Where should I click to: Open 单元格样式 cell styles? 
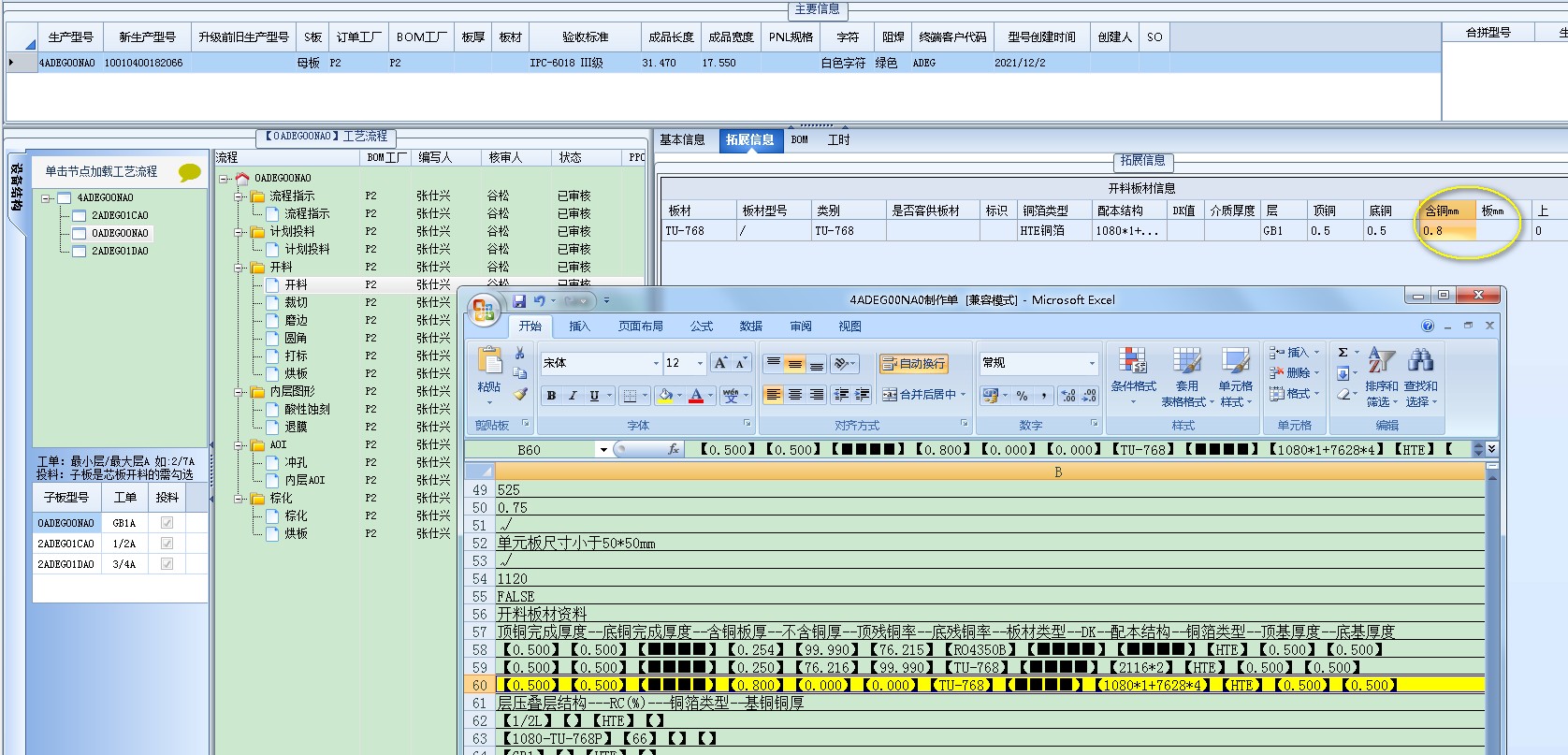(x=1235, y=377)
